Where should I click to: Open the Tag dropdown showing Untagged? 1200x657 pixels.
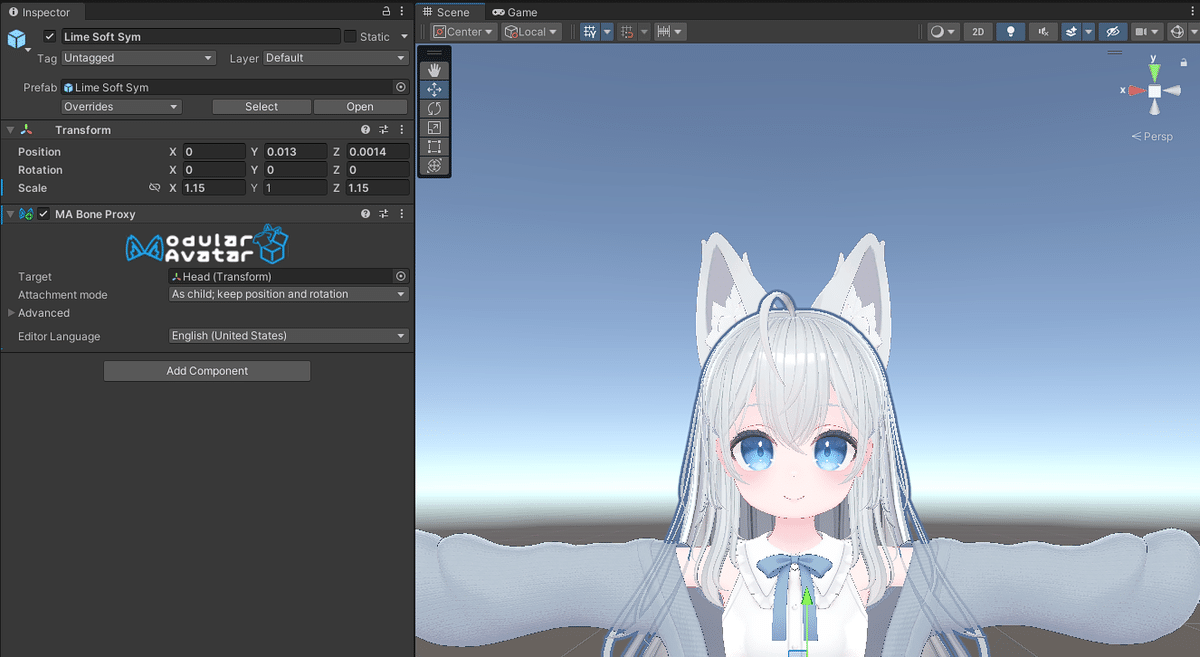point(139,58)
